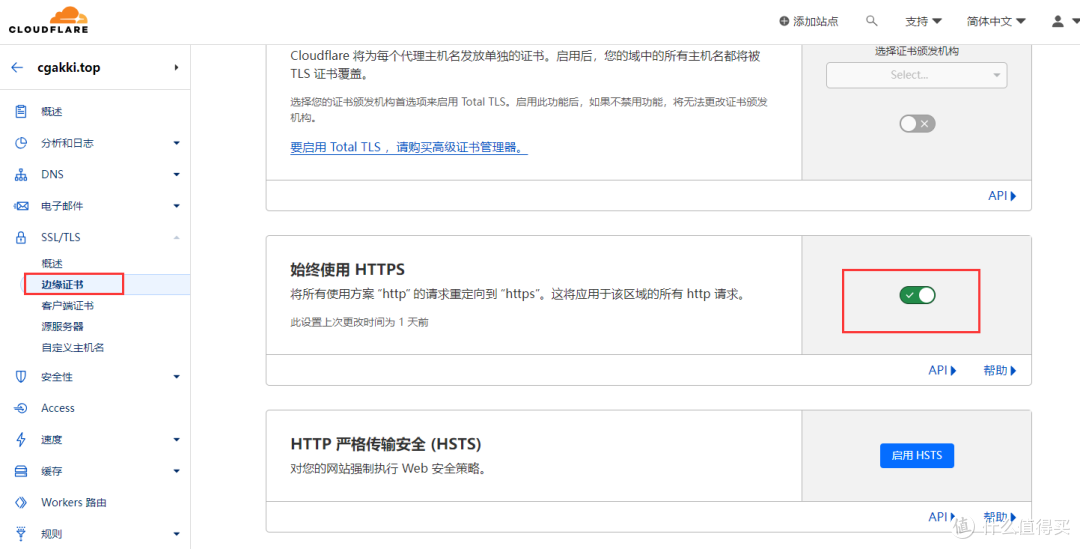Expand the 分析和日志 section arrow

(x=176, y=143)
